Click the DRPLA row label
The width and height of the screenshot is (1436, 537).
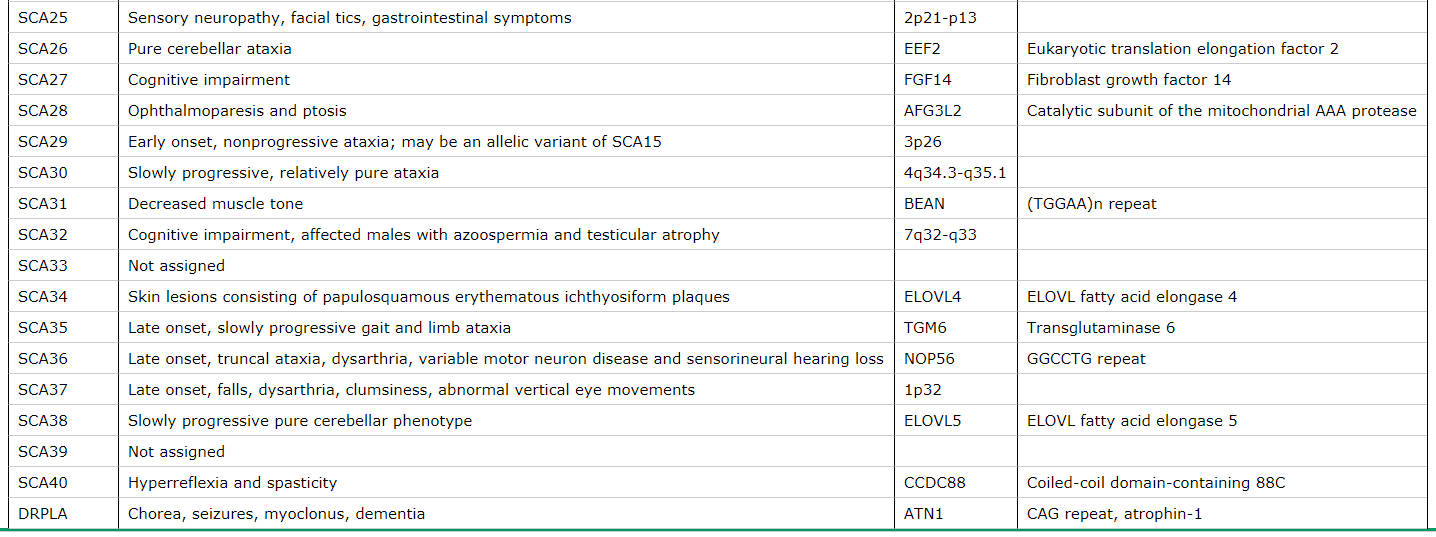[43, 513]
